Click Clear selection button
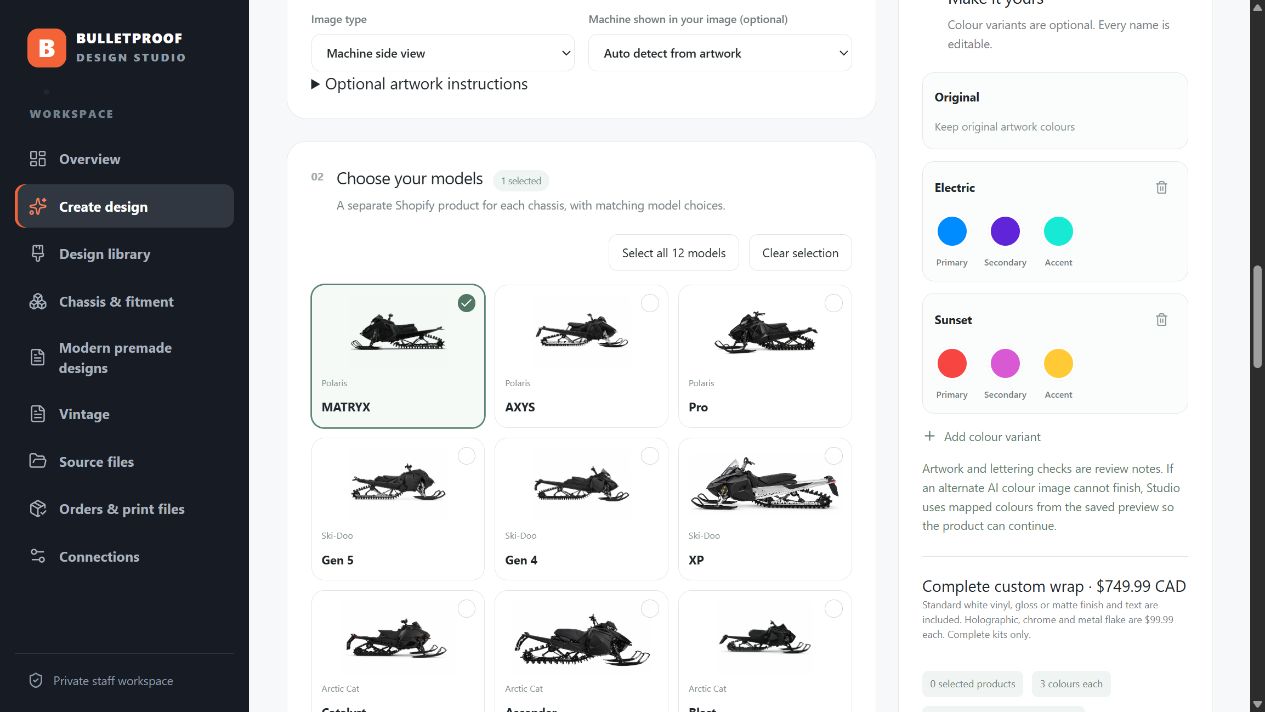 pyautogui.click(x=800, y=253)
